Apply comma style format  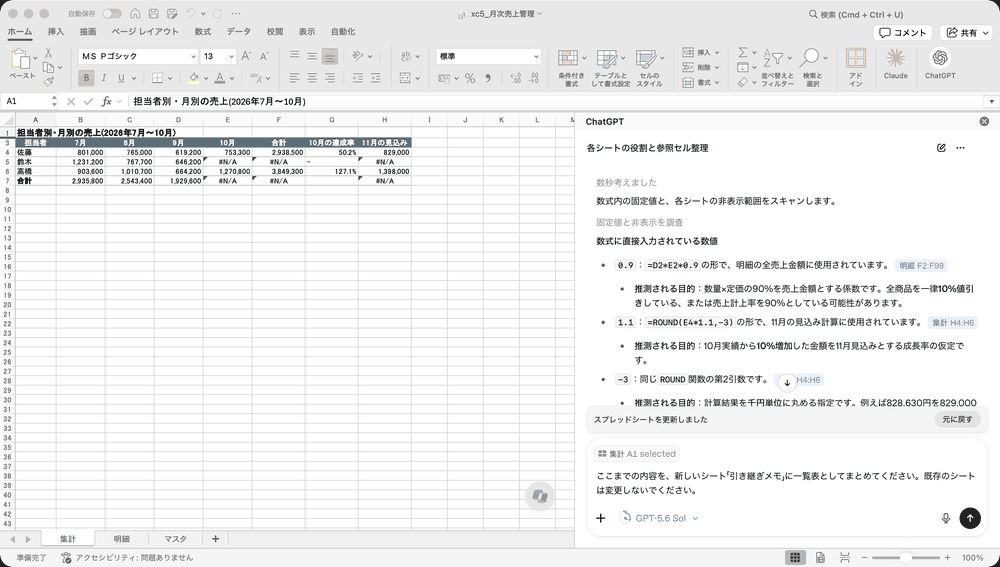[488, 78]
